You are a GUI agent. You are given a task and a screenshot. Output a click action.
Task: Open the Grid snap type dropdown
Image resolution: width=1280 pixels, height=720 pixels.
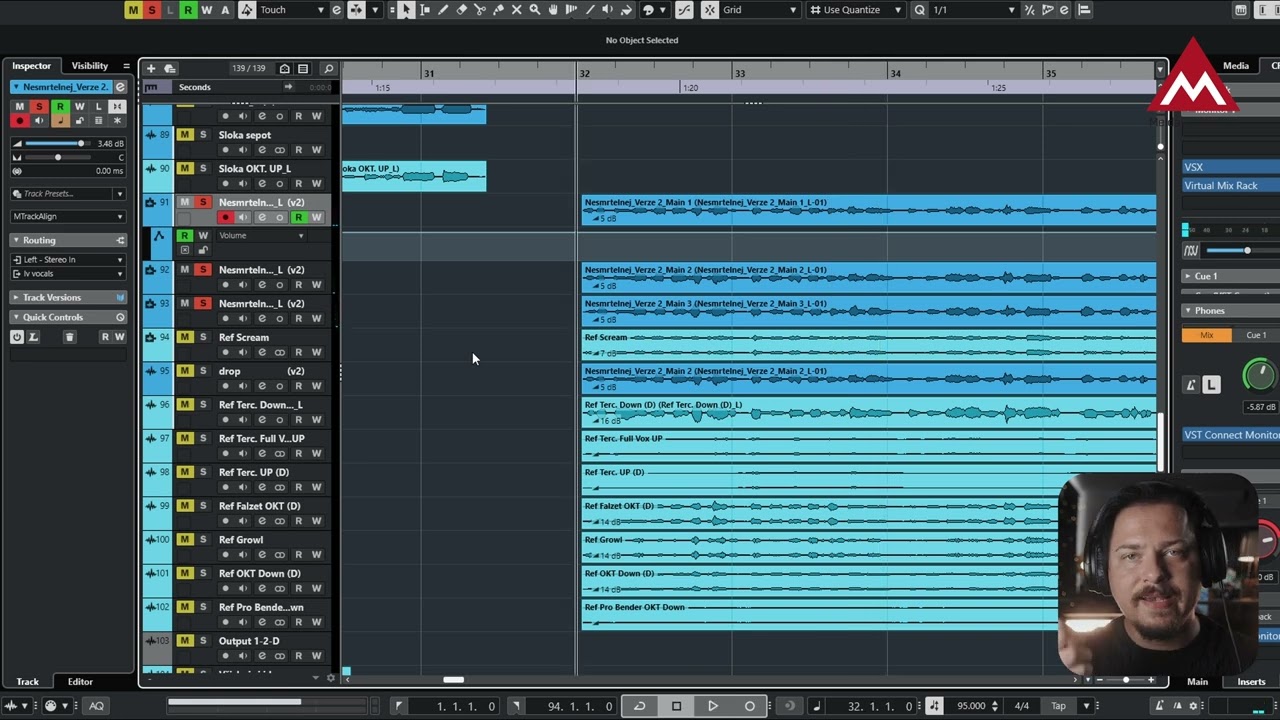(x=760, y=10)
